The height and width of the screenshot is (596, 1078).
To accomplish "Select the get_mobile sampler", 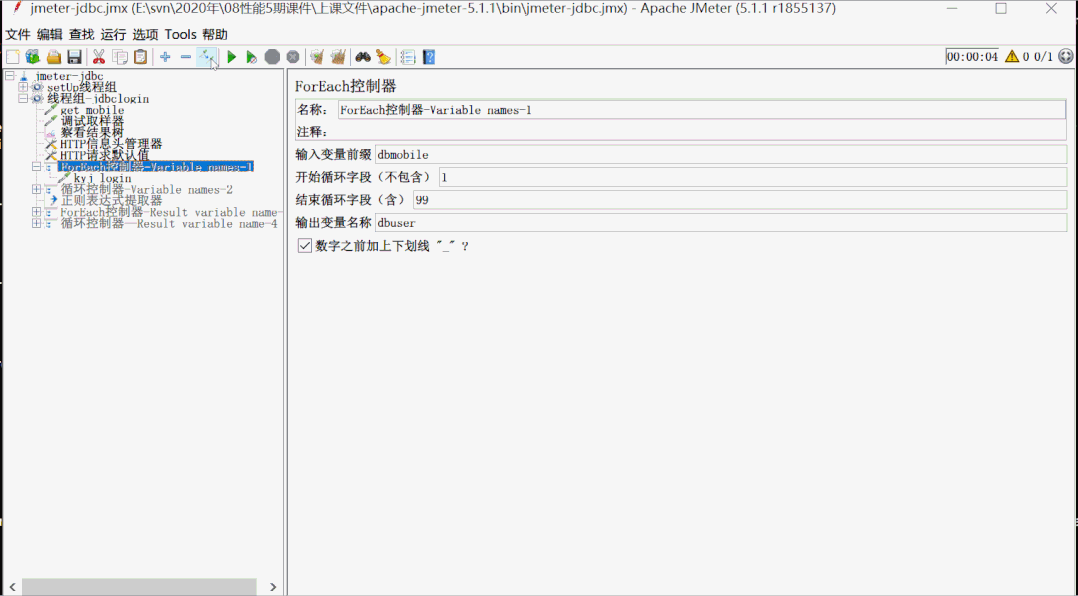I will [92, 110].
